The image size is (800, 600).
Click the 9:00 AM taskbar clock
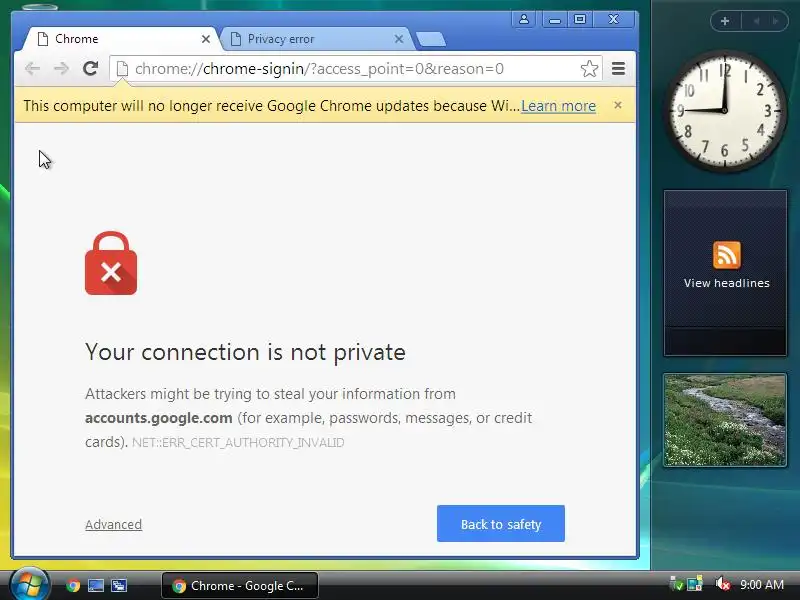point(762,584)
